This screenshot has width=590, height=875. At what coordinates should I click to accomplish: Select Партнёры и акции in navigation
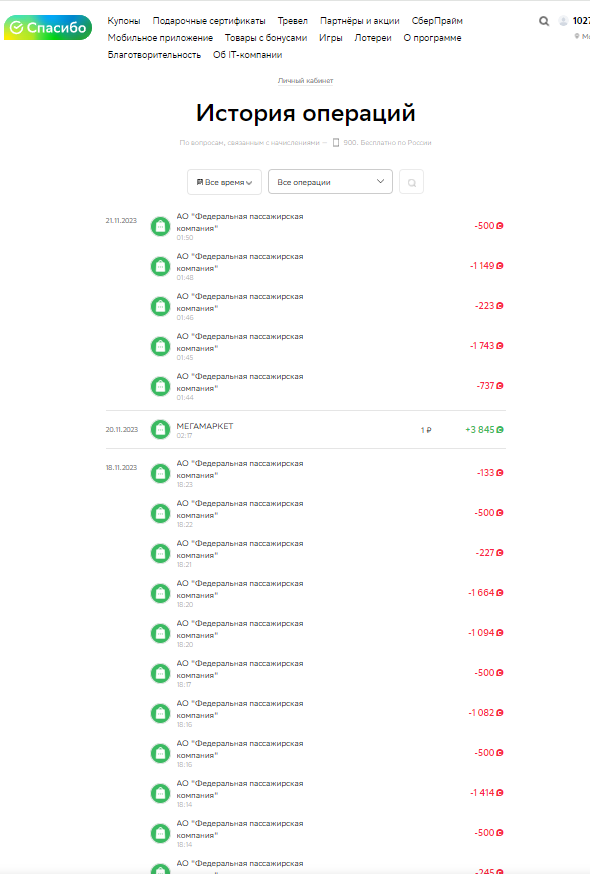click(x=359, y=21)
